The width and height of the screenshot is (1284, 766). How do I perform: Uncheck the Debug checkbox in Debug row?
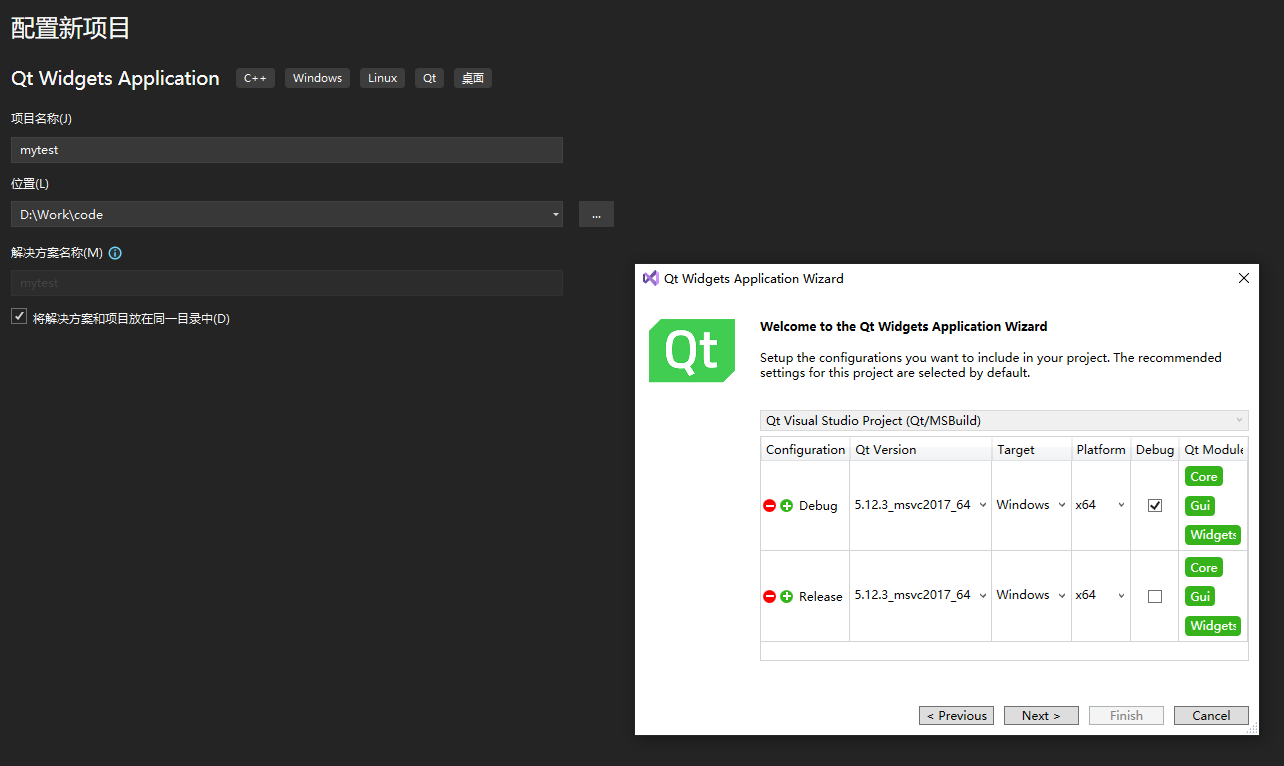(x=1155, y=506)
